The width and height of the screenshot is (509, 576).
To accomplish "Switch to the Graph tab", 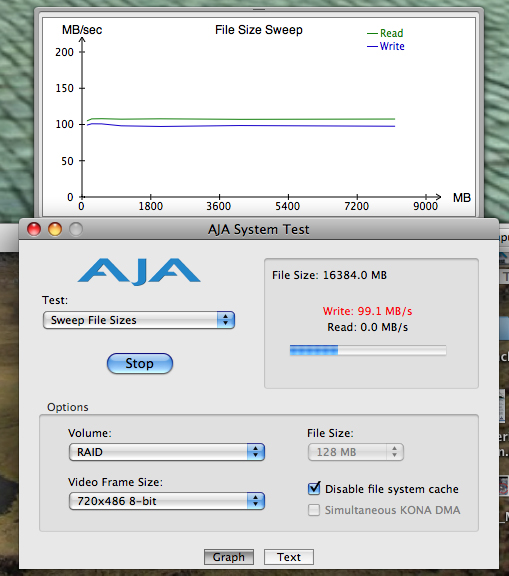I will tap(229, 557).
